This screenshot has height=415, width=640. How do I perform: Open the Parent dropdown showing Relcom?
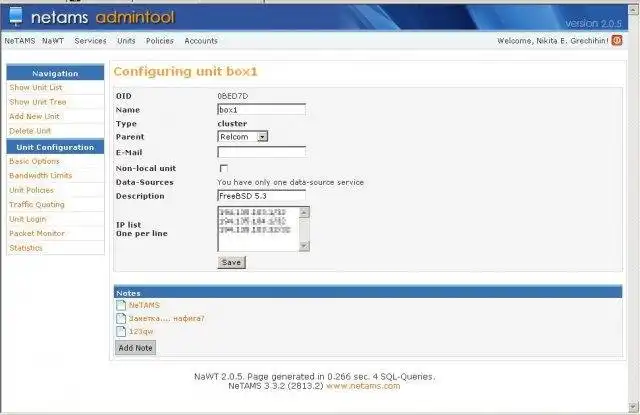pyautogui.click(x=243, y=137)
